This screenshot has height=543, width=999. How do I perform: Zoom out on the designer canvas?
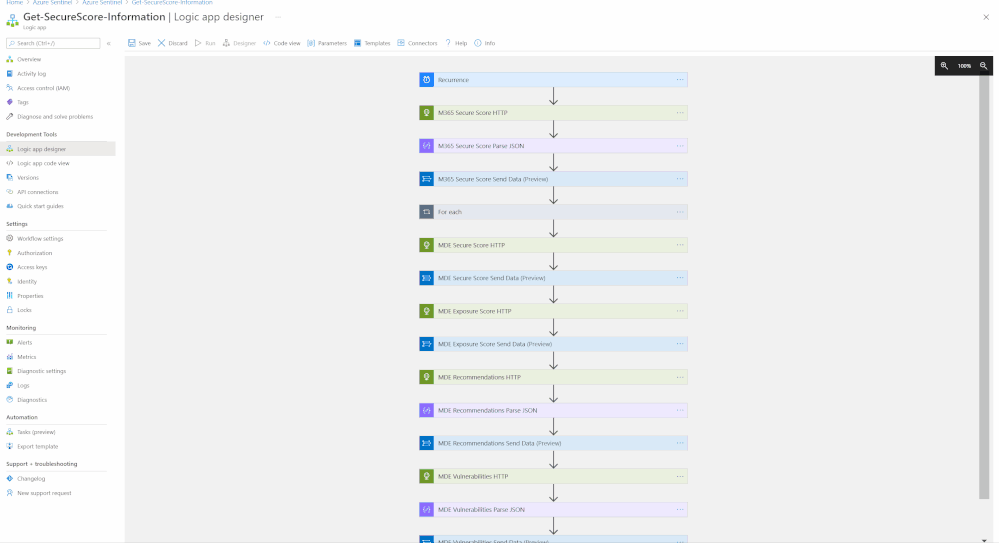(x=984, y=66)
